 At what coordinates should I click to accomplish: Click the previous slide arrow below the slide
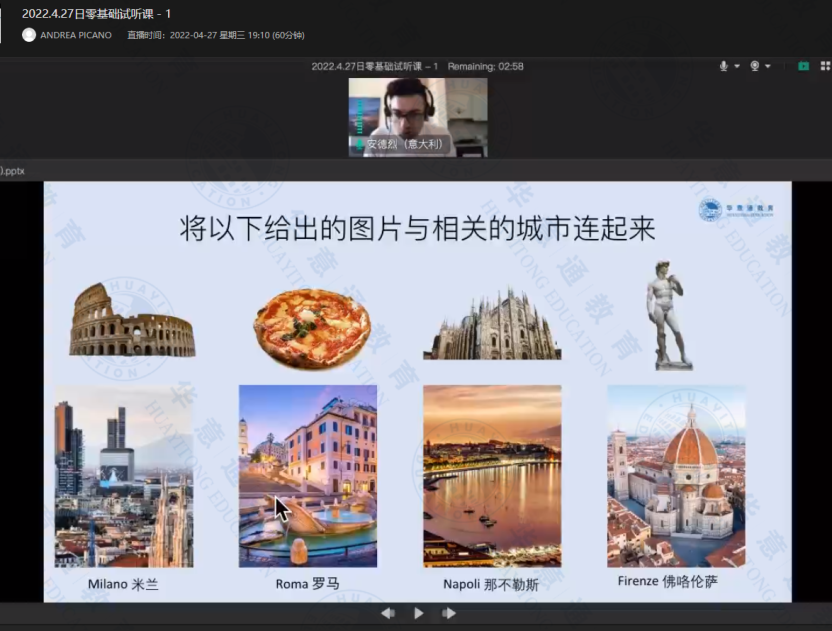[x=389, y=613]
